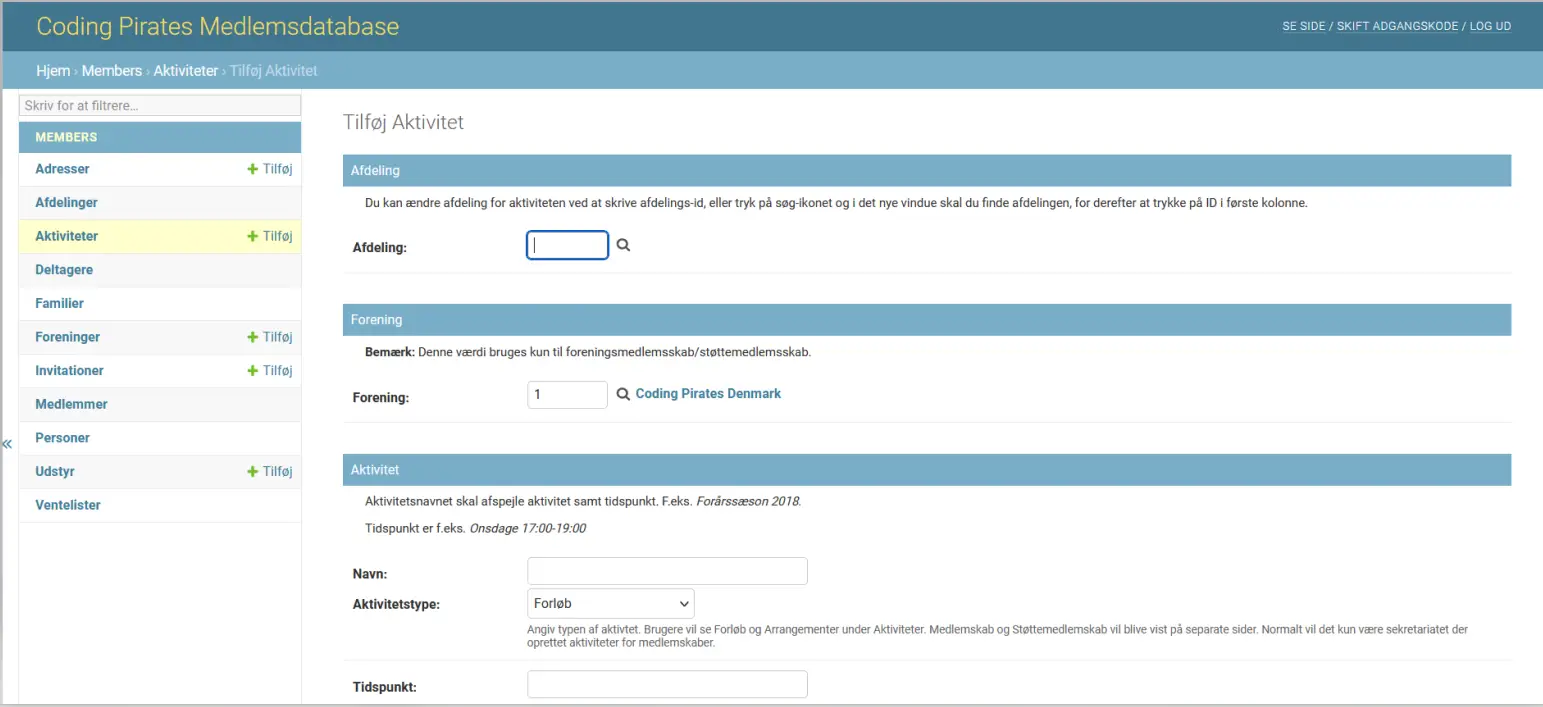Go to Aktiviteter in breadcrumb
The height and width of the screenshot is (707, 1543).
point(185,71)
